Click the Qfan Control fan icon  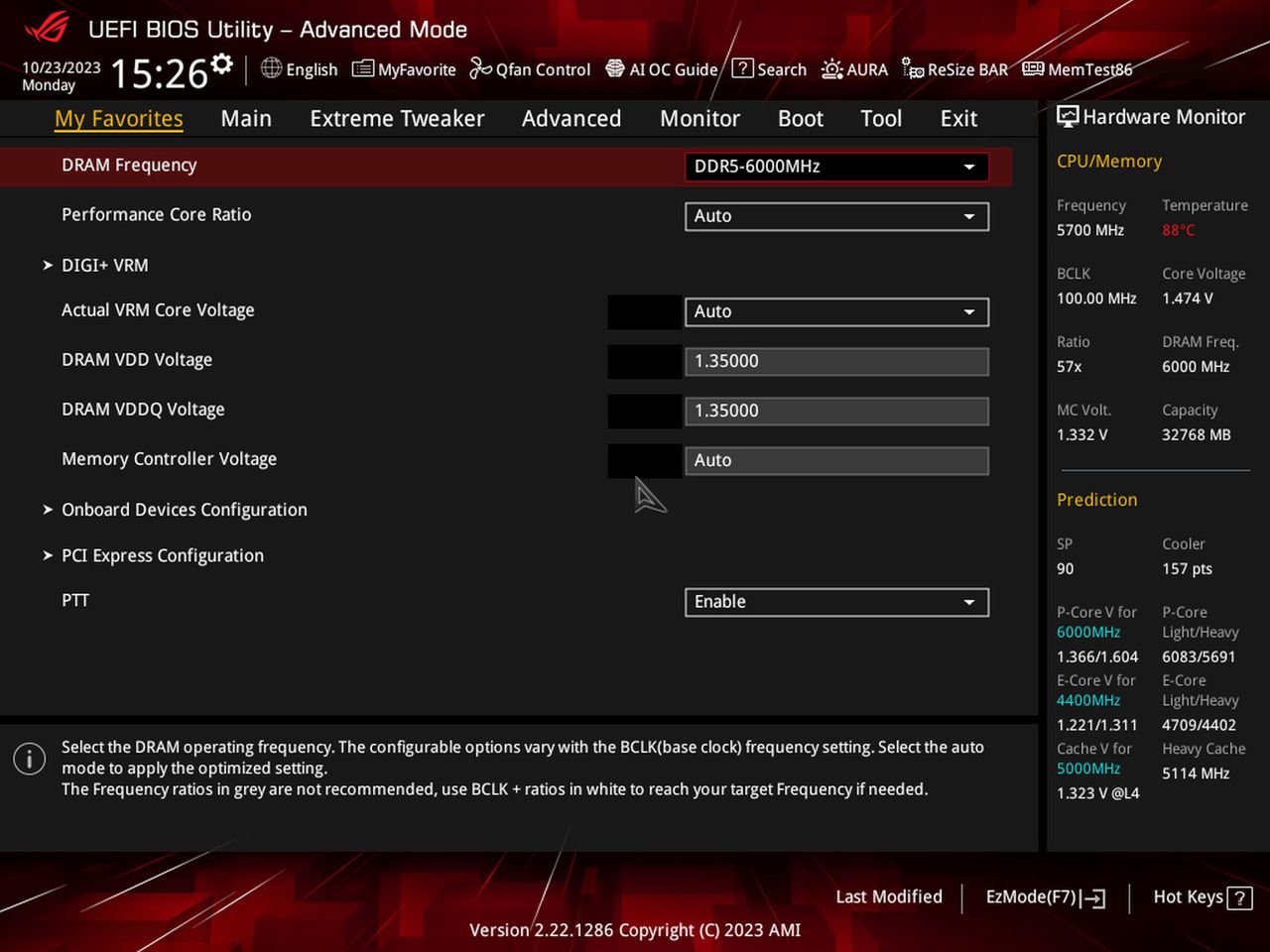click(x=480, y=68)
